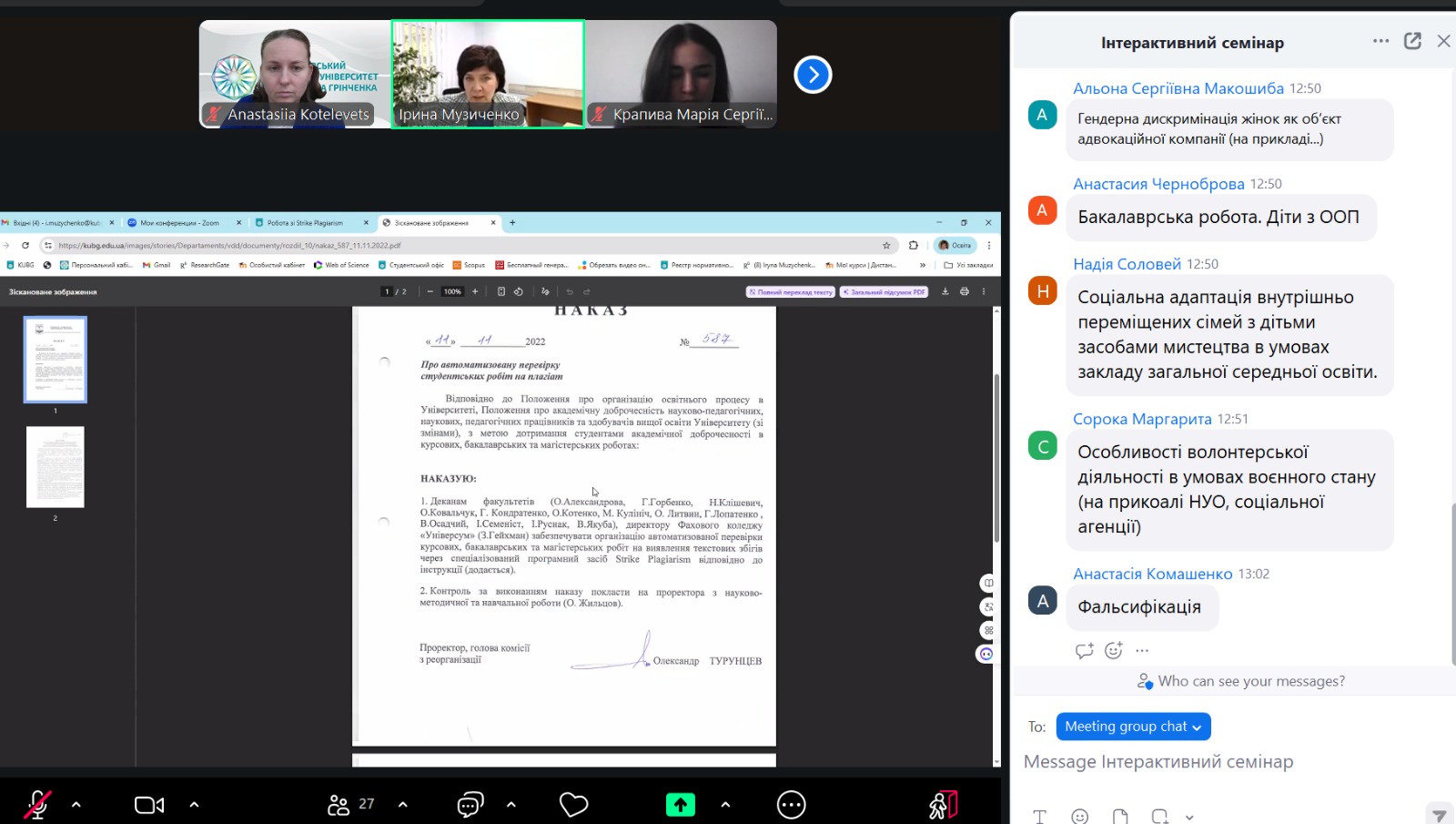Click 'Who can see your messages?' link
The width and height of the screenshot is (1456, 824).
(1250, 681)
